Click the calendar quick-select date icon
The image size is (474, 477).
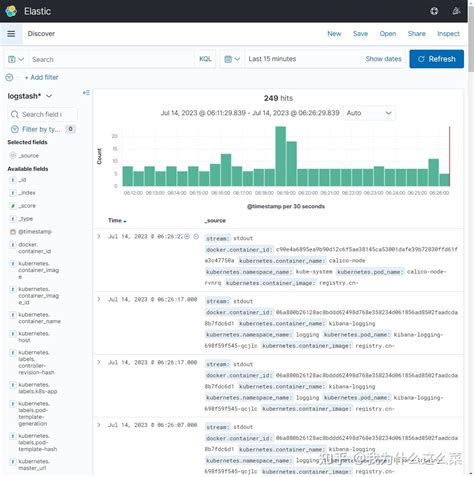[x=232, y=59]
